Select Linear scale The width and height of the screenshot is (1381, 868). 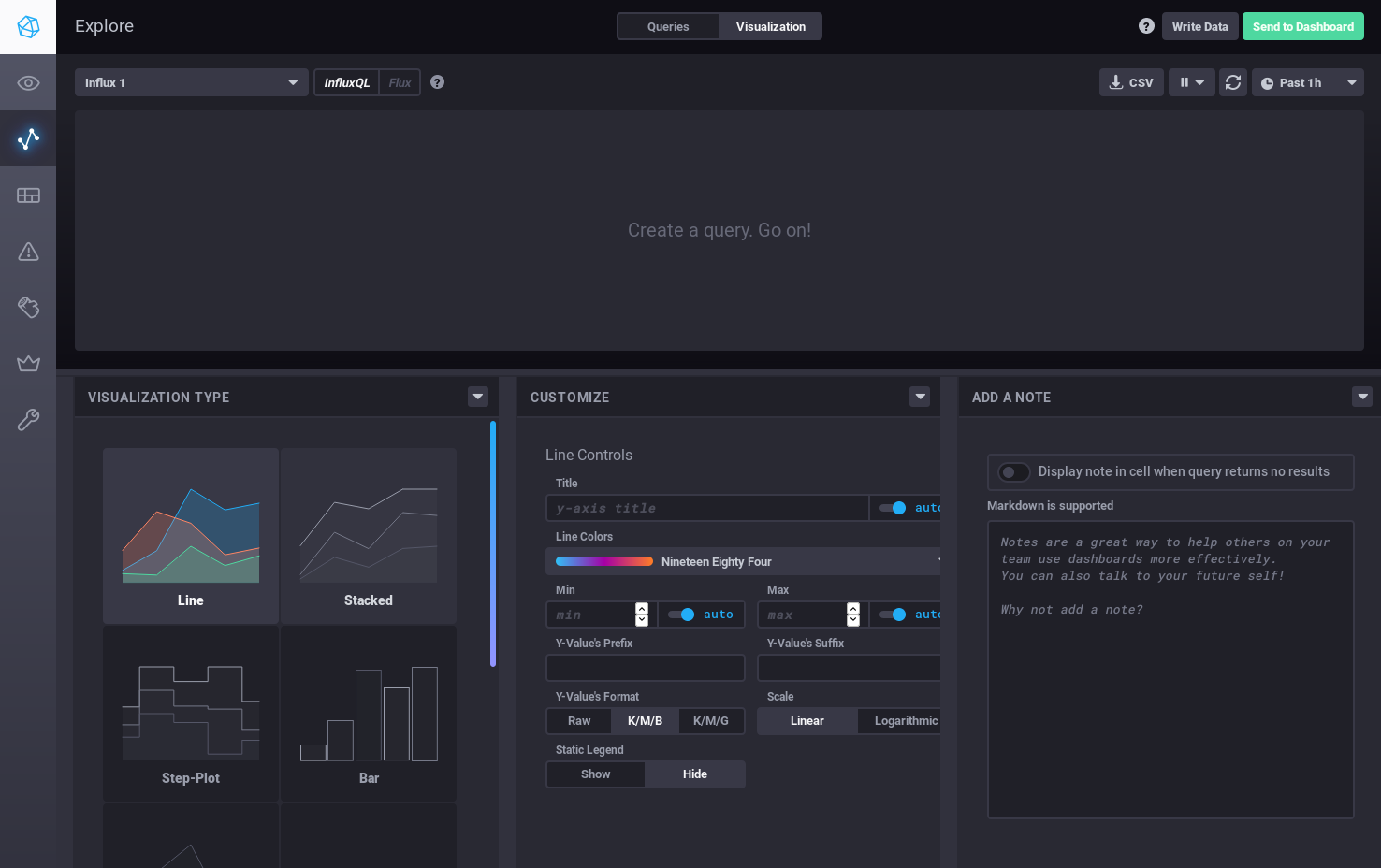click(807, 721)
